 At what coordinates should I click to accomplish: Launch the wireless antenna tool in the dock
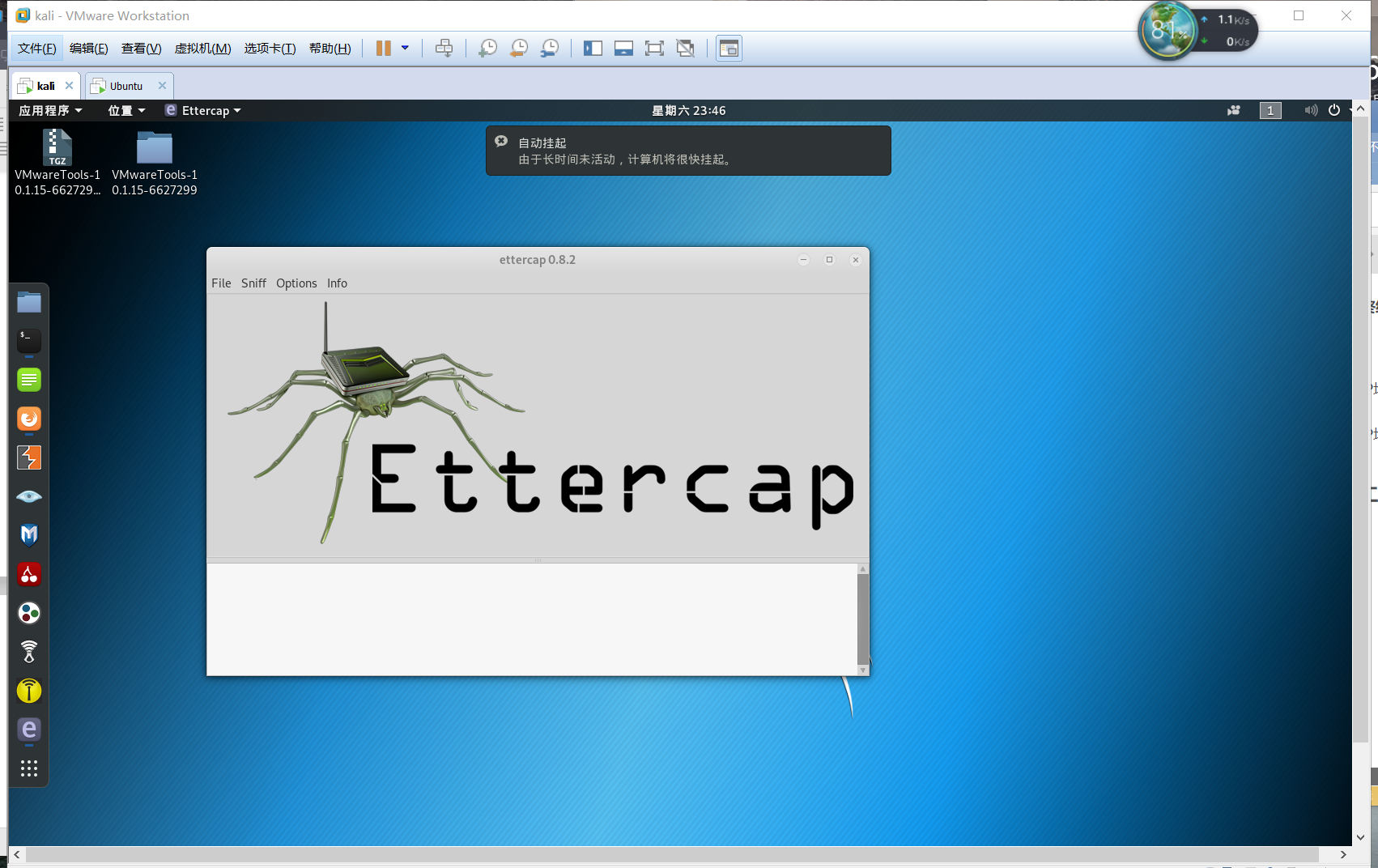point(29,652)
